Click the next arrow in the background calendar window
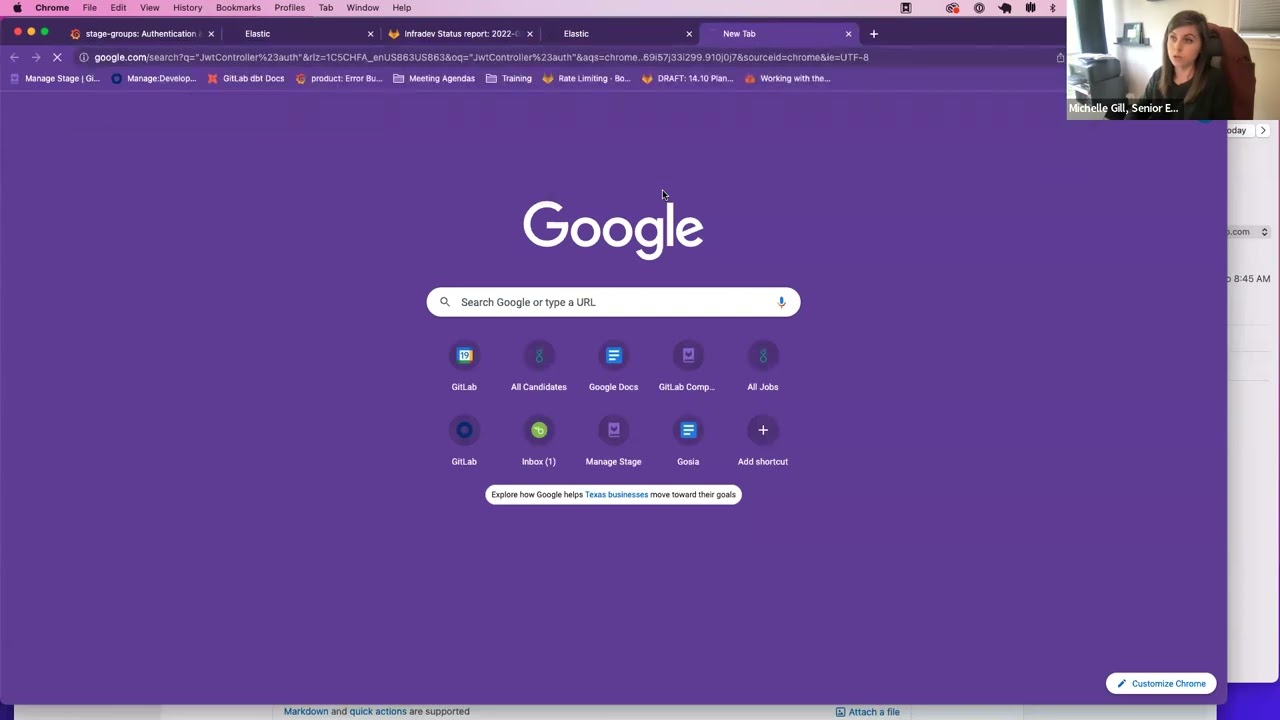This screenshot has height=720, width=1280. [x=1263, y=130]
